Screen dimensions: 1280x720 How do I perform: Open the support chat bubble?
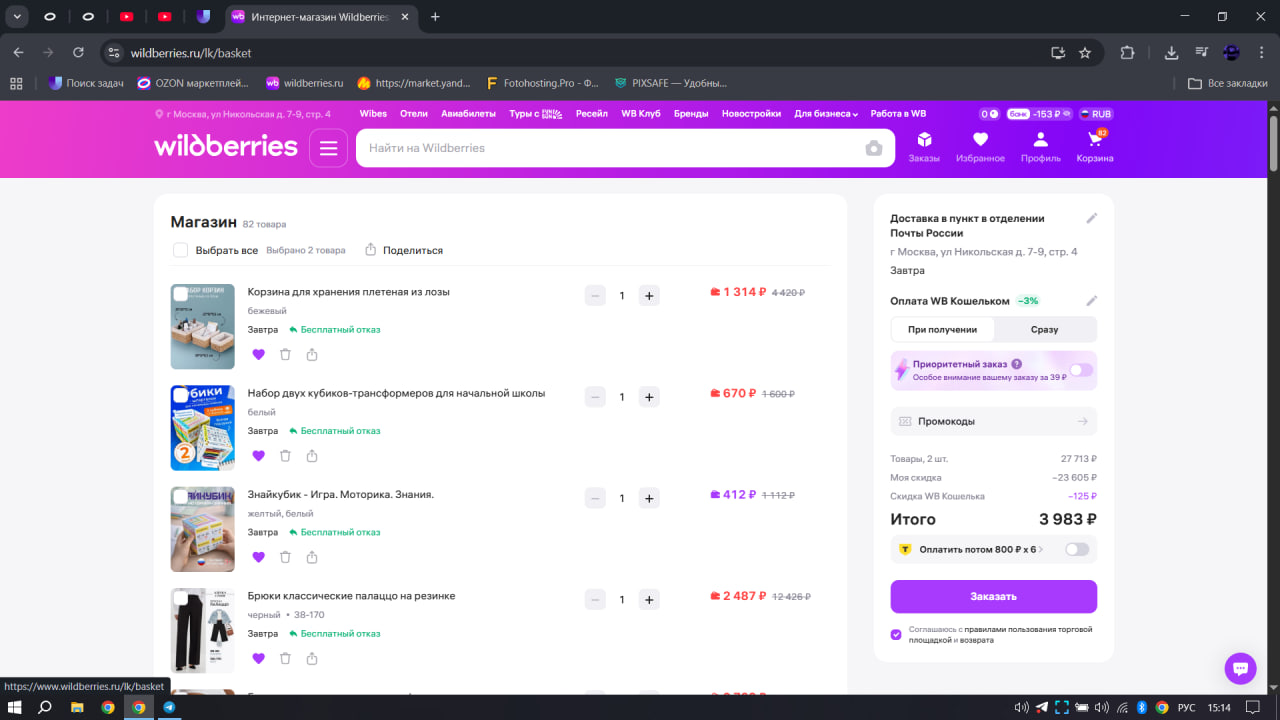(x=1240, y=668)
